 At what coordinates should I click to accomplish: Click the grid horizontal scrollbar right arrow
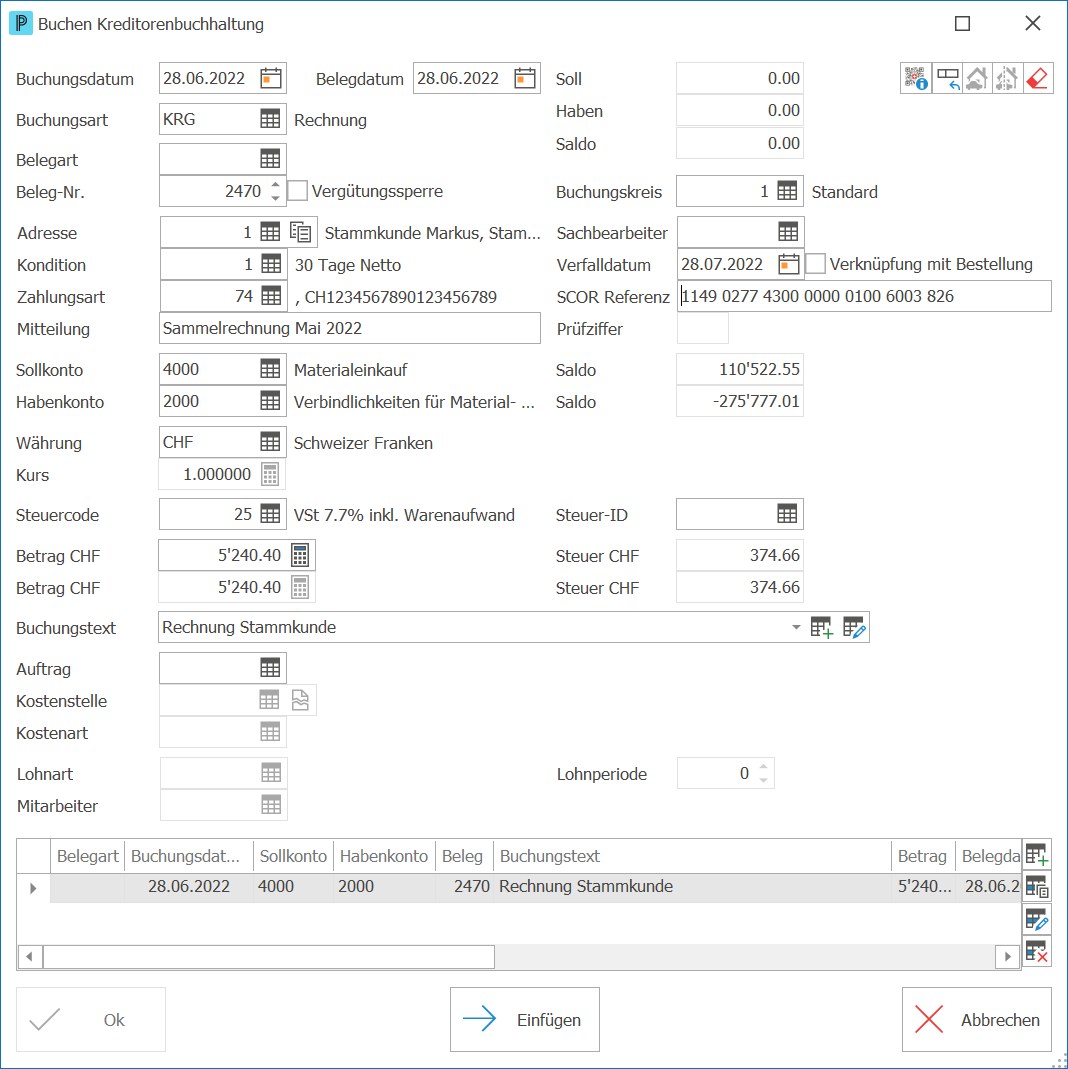[x=1007, y=957]
